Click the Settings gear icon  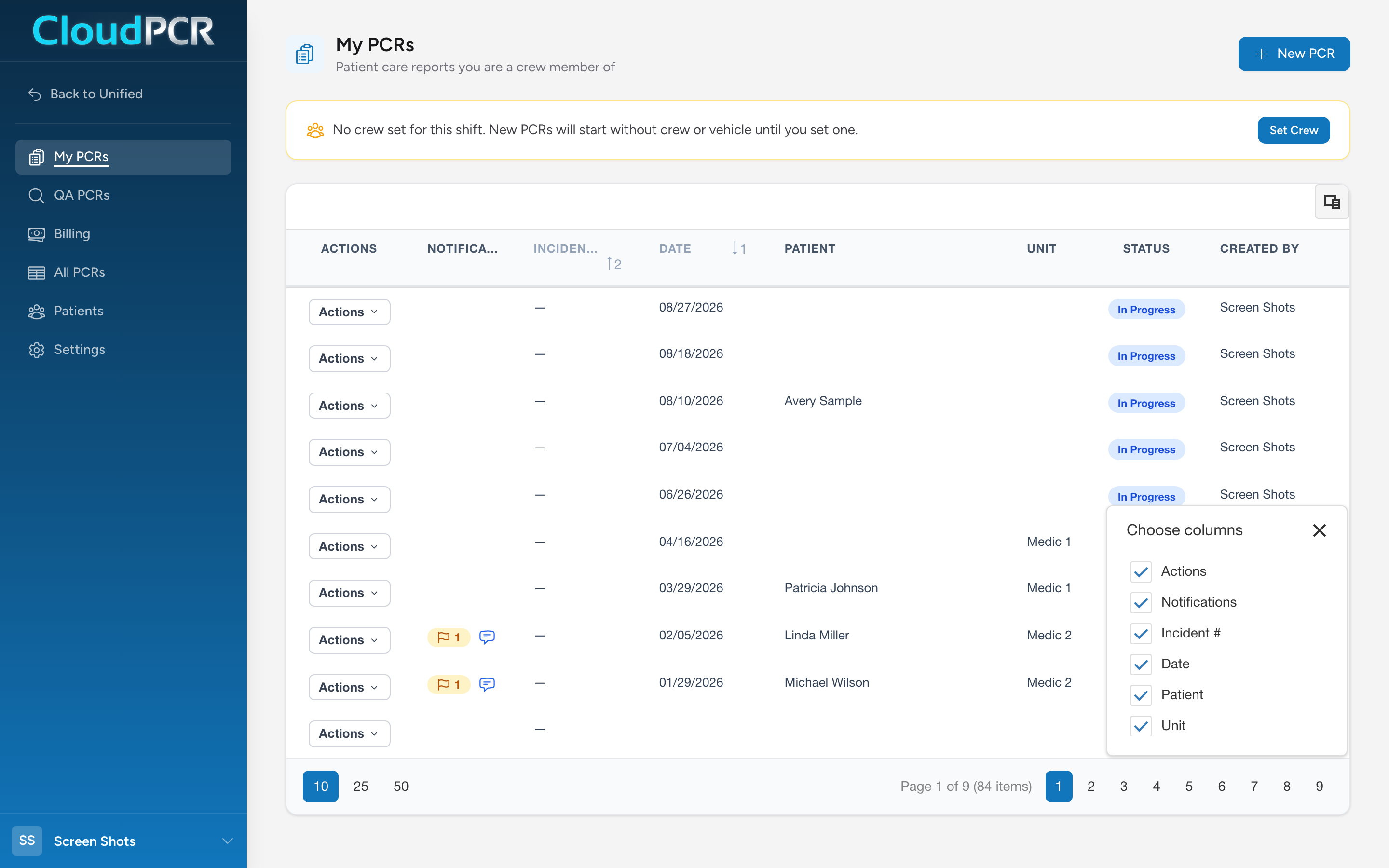(x=36, y=350)
